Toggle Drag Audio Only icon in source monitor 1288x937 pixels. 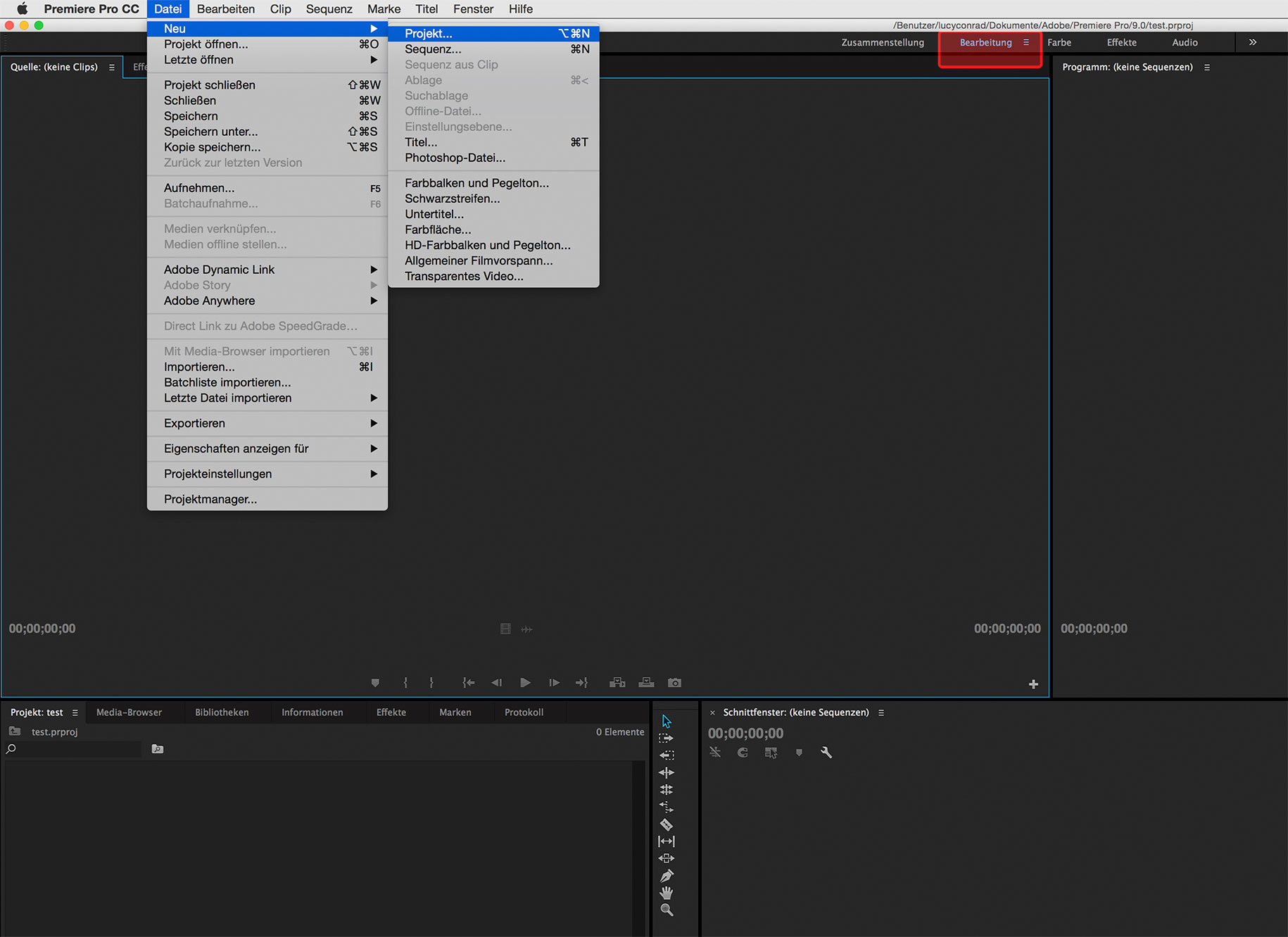tap(526, 629)
